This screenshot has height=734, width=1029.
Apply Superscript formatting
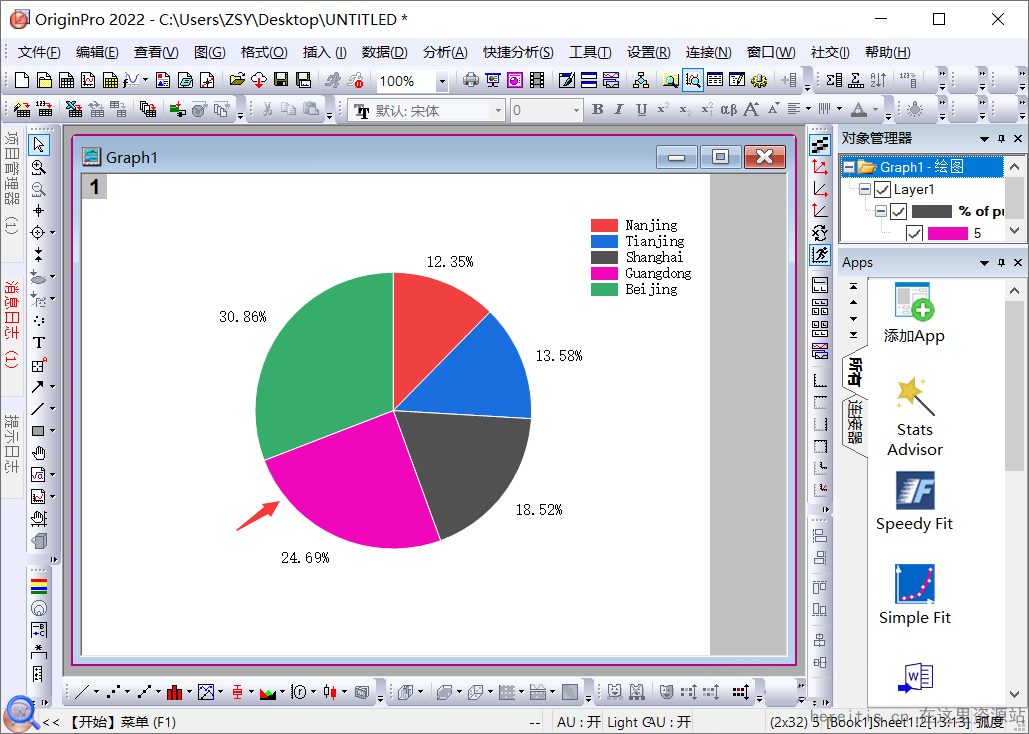tap(663, 109)
